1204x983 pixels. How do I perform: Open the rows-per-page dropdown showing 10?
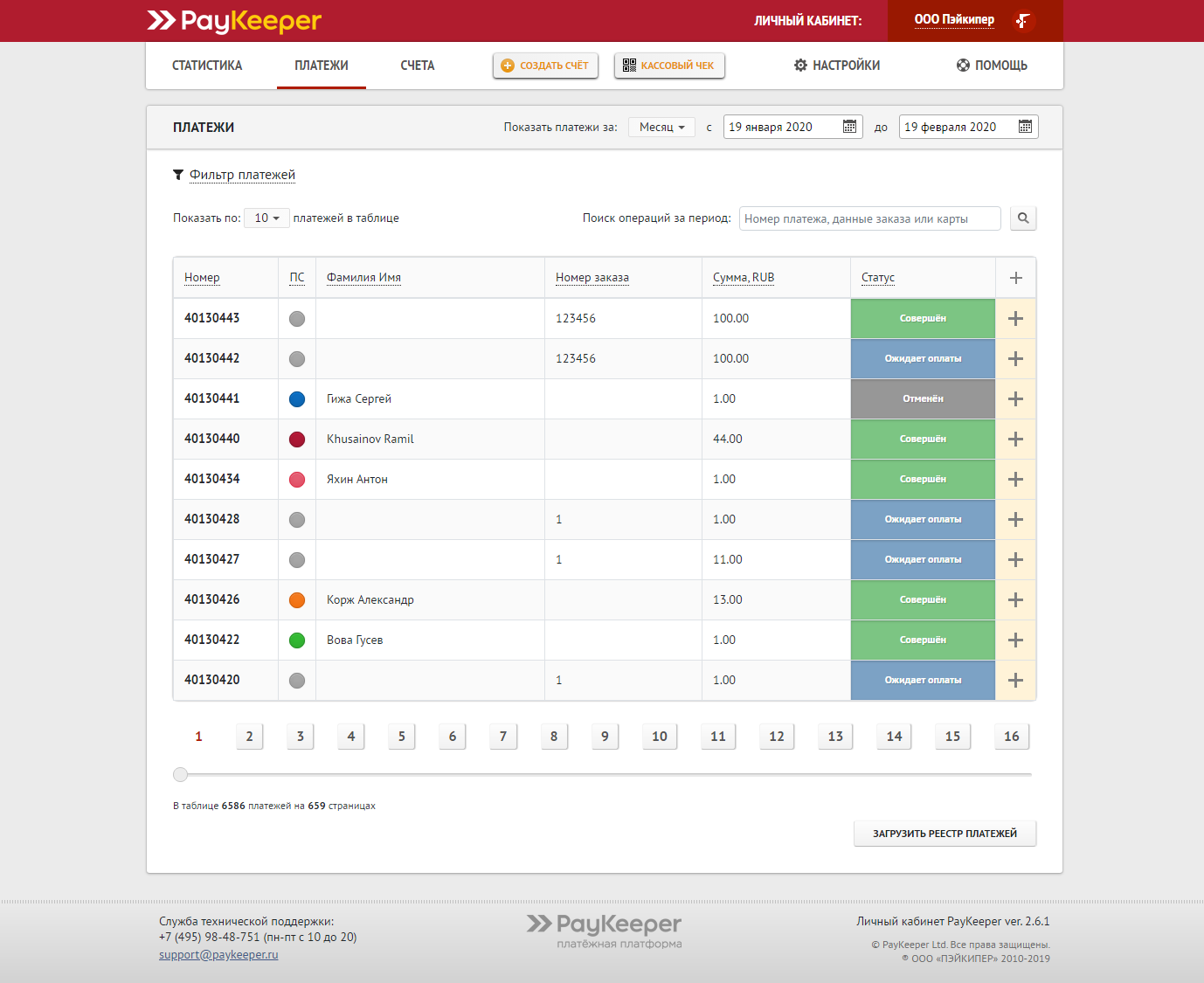click(x=266, y=218)
